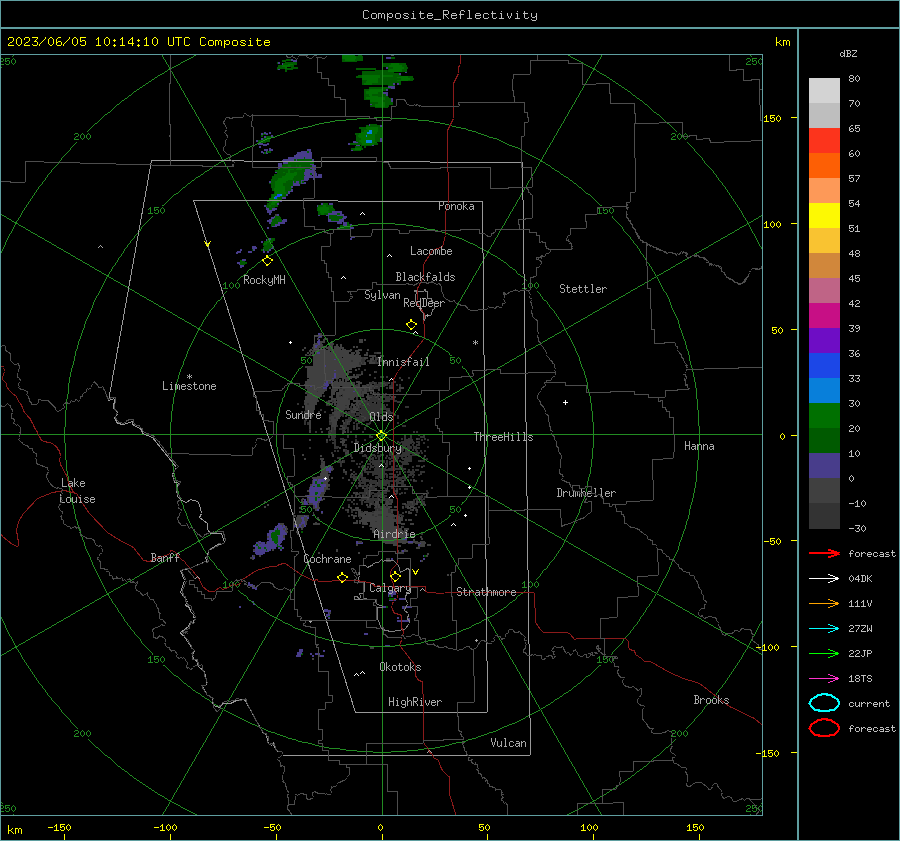Click the Ponoka label

coord(456,206)
